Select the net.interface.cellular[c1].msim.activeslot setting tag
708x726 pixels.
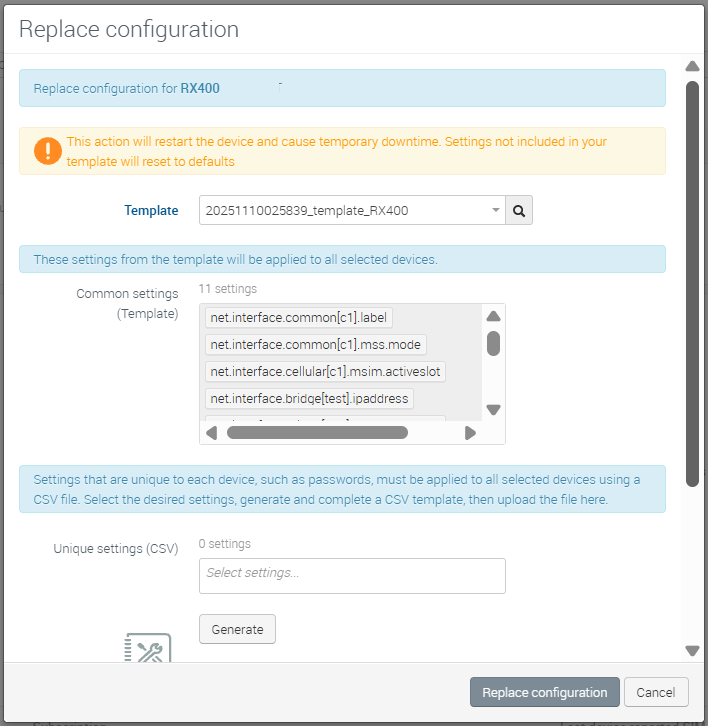coord(325,372)
